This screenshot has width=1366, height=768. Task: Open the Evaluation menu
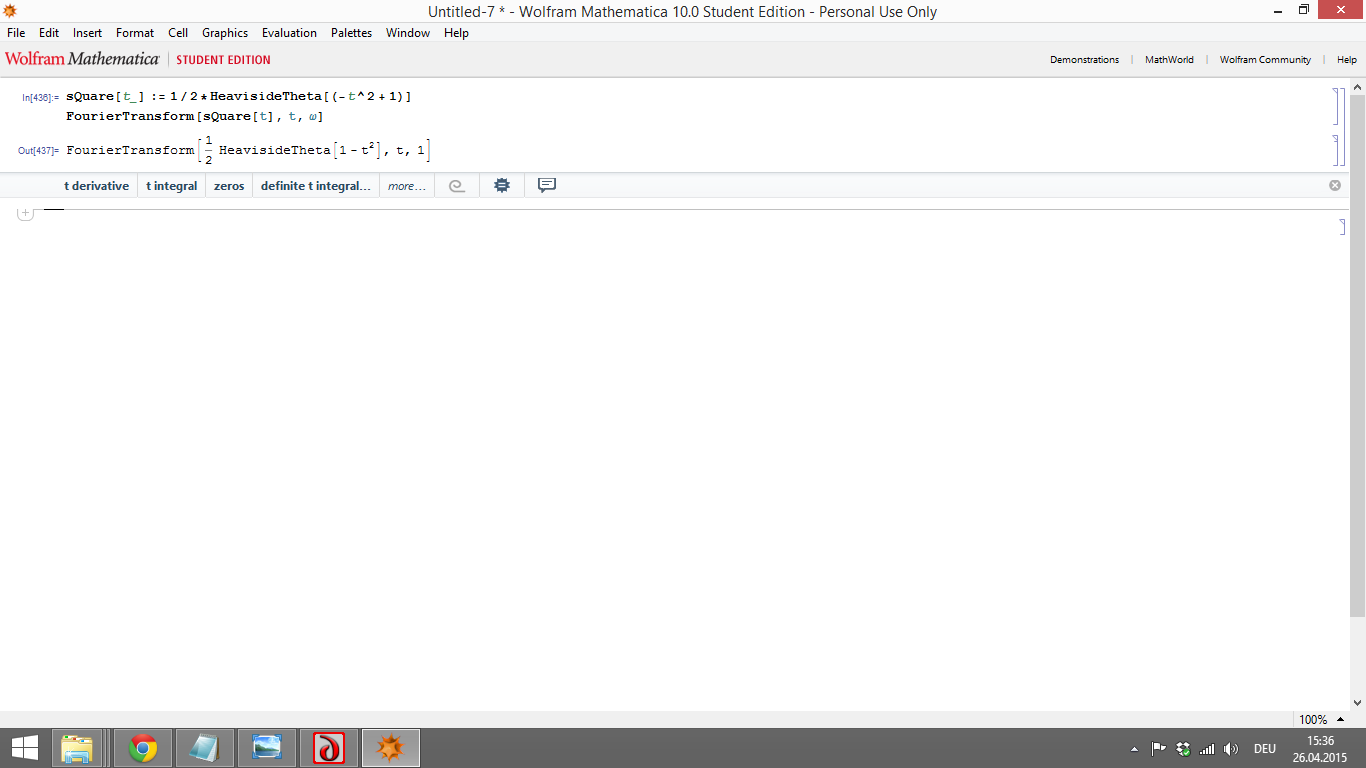(x=289, y=33)
